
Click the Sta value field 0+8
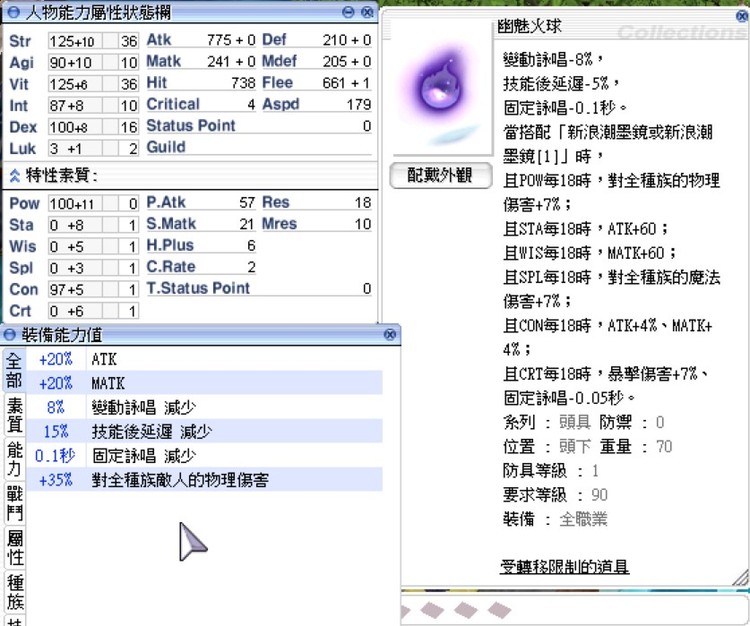click(75, 225)
